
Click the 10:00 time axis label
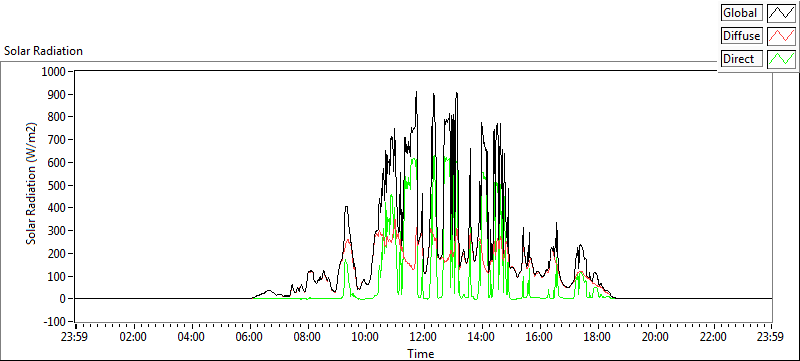pos(365,337)
